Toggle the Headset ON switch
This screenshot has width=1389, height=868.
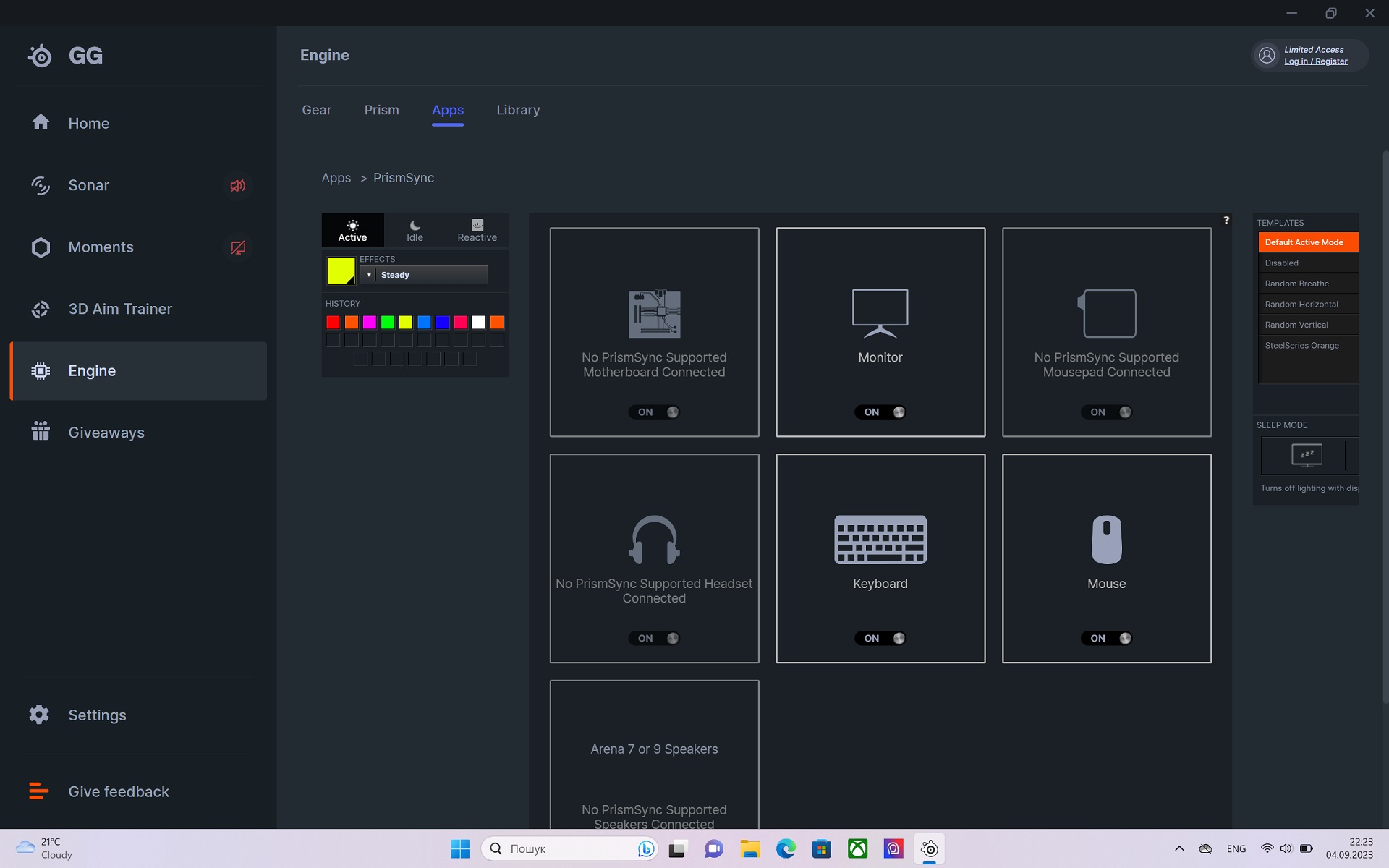click(654, 639)
